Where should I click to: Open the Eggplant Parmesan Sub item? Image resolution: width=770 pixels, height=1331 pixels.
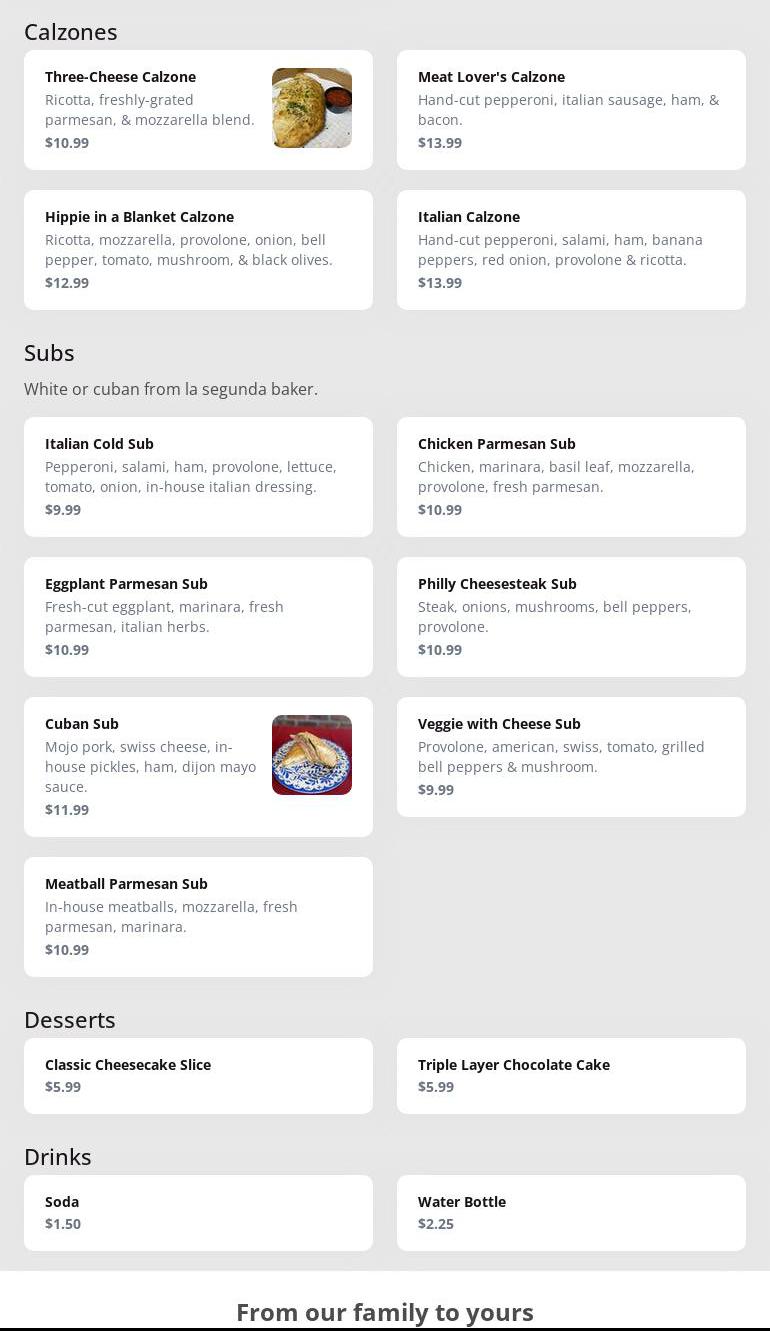[198, 617]
